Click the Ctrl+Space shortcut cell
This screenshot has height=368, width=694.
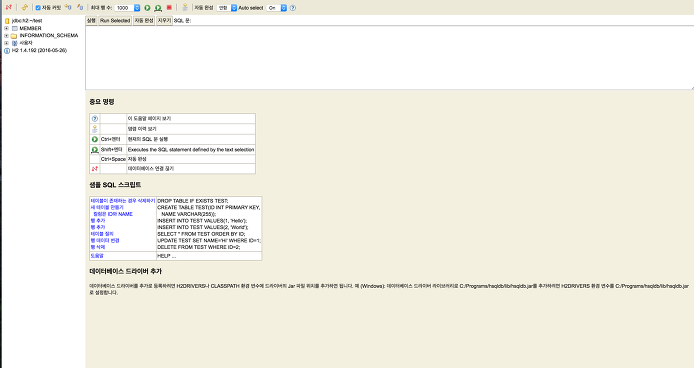pos(113,159)
